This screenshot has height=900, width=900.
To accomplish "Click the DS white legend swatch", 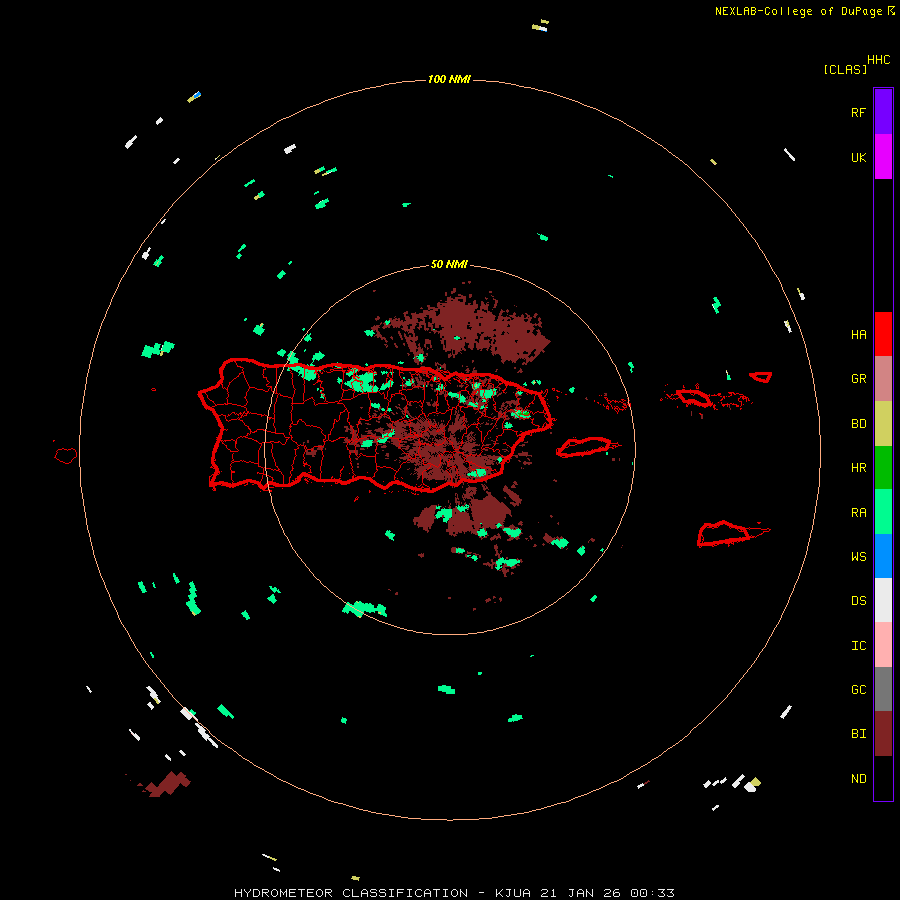I will (883, 600).
